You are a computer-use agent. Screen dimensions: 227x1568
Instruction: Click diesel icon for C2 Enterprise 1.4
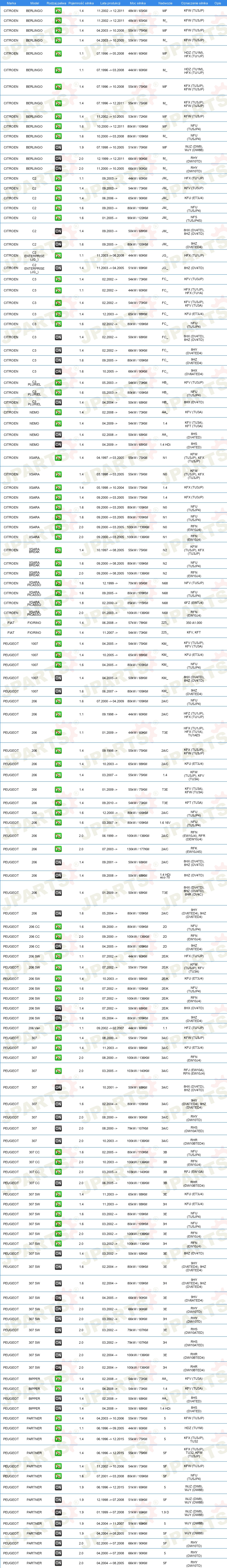coord(58,268)
